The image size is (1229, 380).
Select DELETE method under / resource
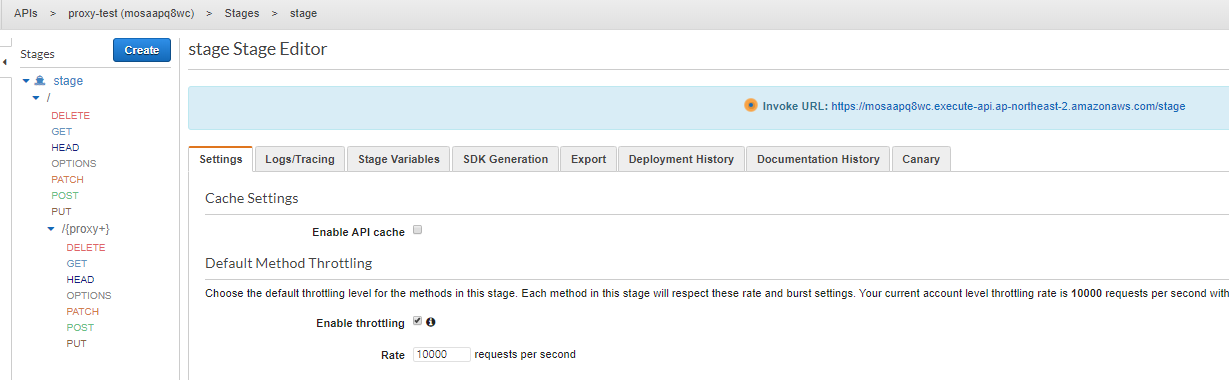tap(71, 115)
